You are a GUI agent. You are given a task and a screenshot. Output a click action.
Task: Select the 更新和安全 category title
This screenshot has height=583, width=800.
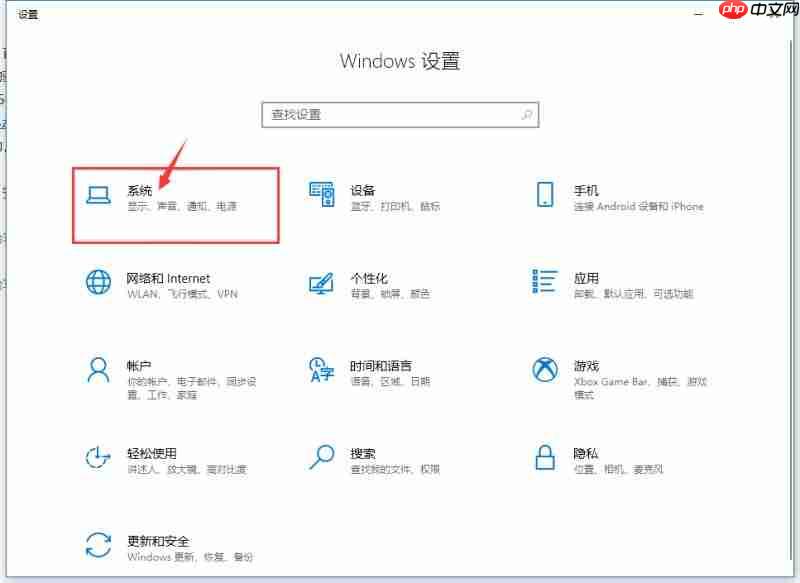158,541
